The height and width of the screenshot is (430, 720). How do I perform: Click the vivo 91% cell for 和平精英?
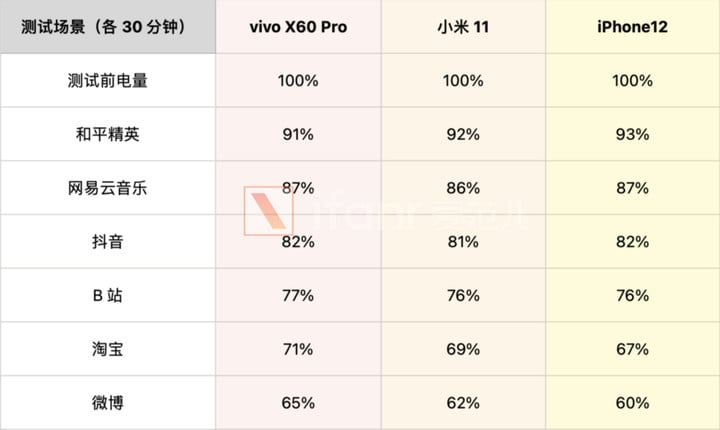(298, 135)
